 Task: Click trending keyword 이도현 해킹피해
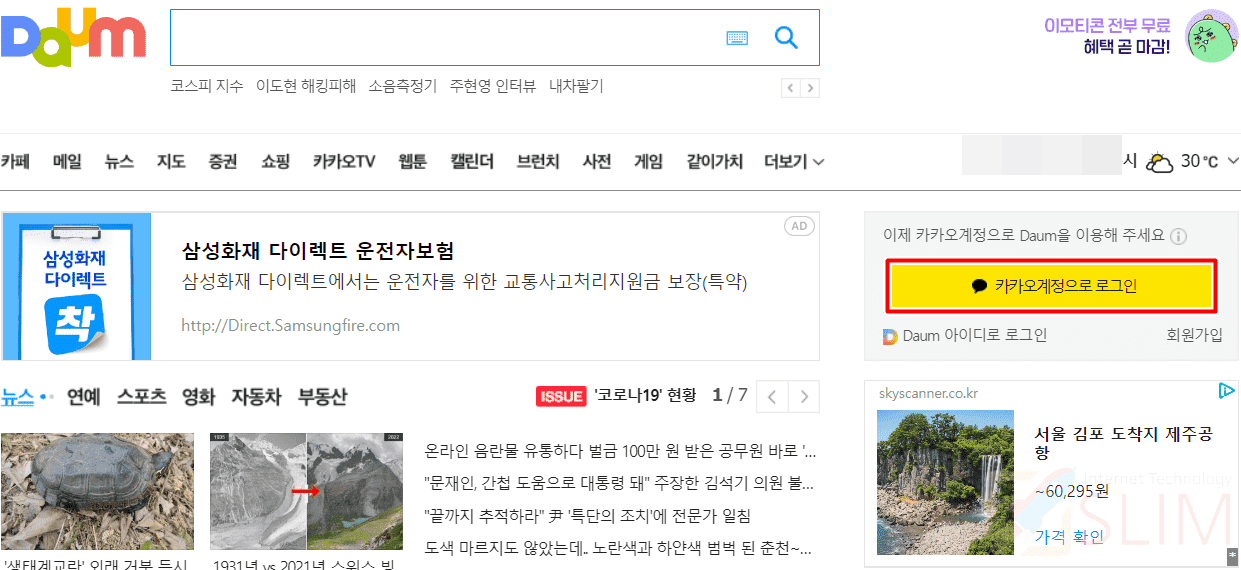pos(306,86)
